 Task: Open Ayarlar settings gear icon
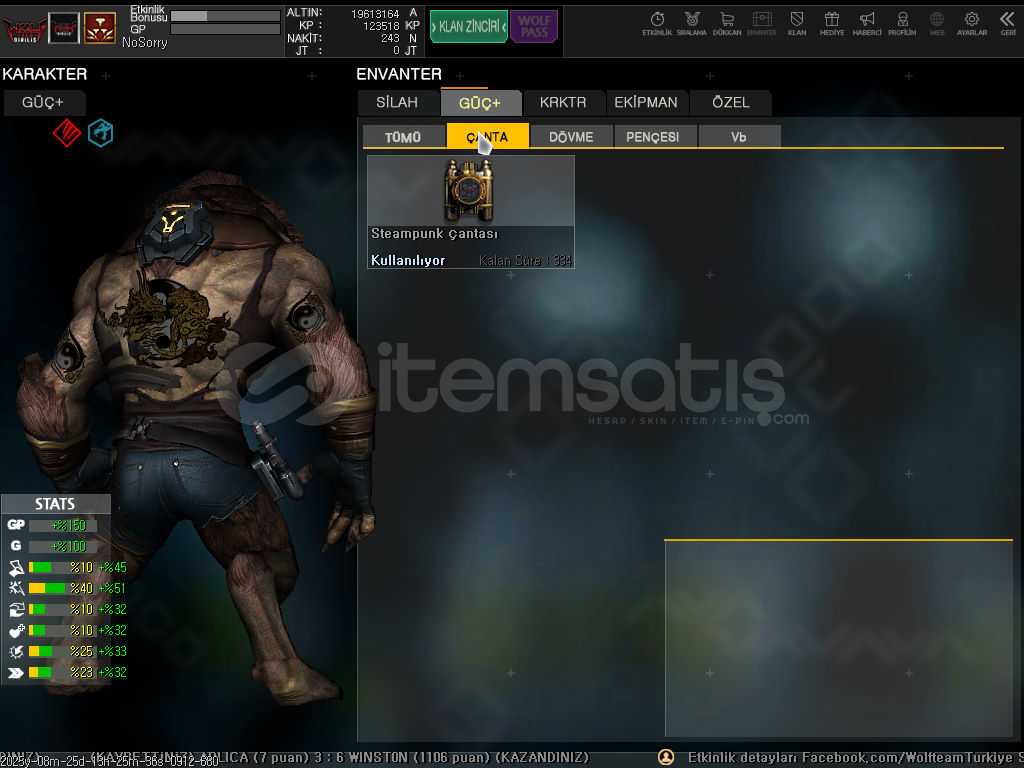point(972,23)
